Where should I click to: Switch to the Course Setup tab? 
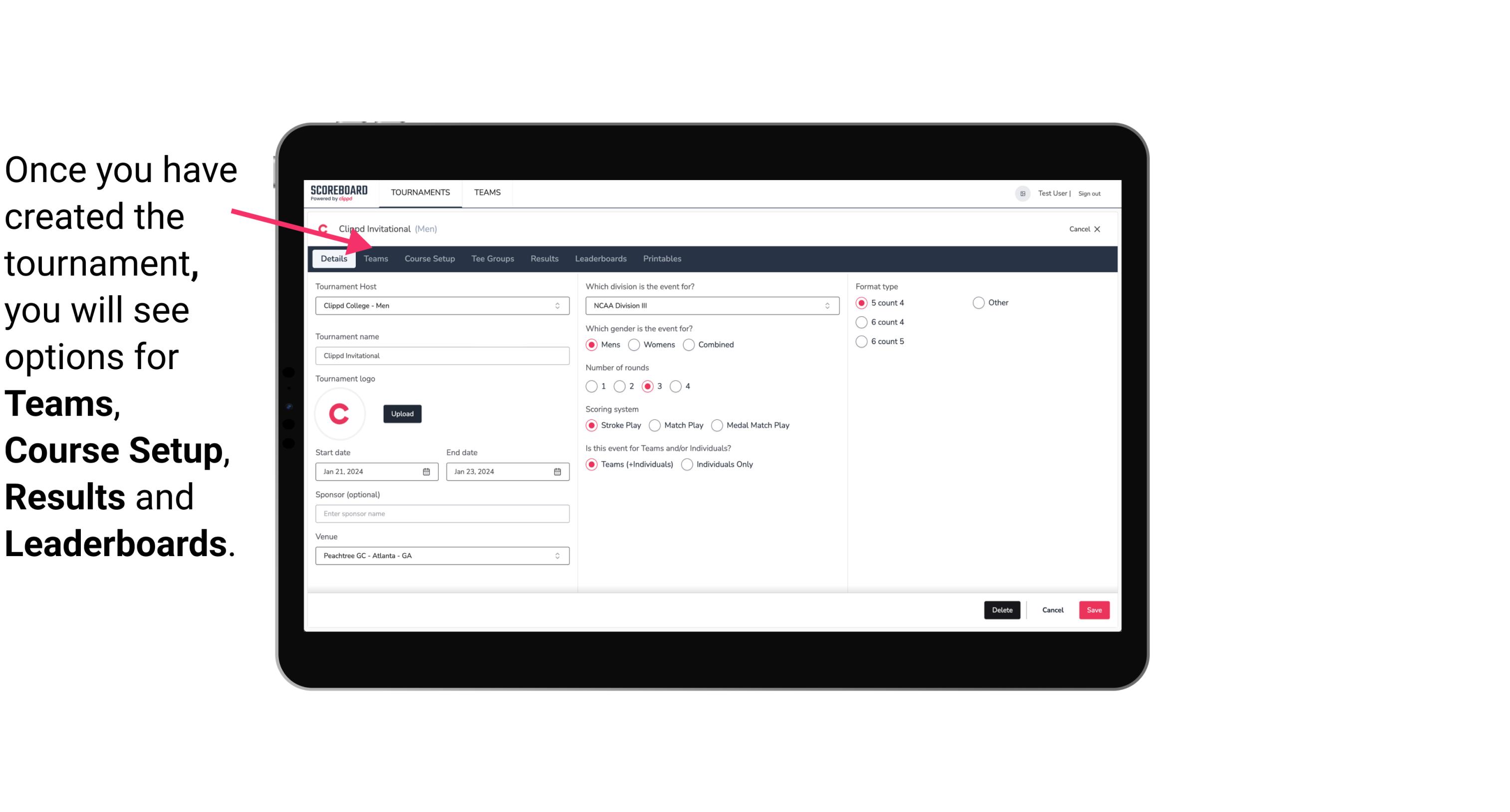[428, 258]
